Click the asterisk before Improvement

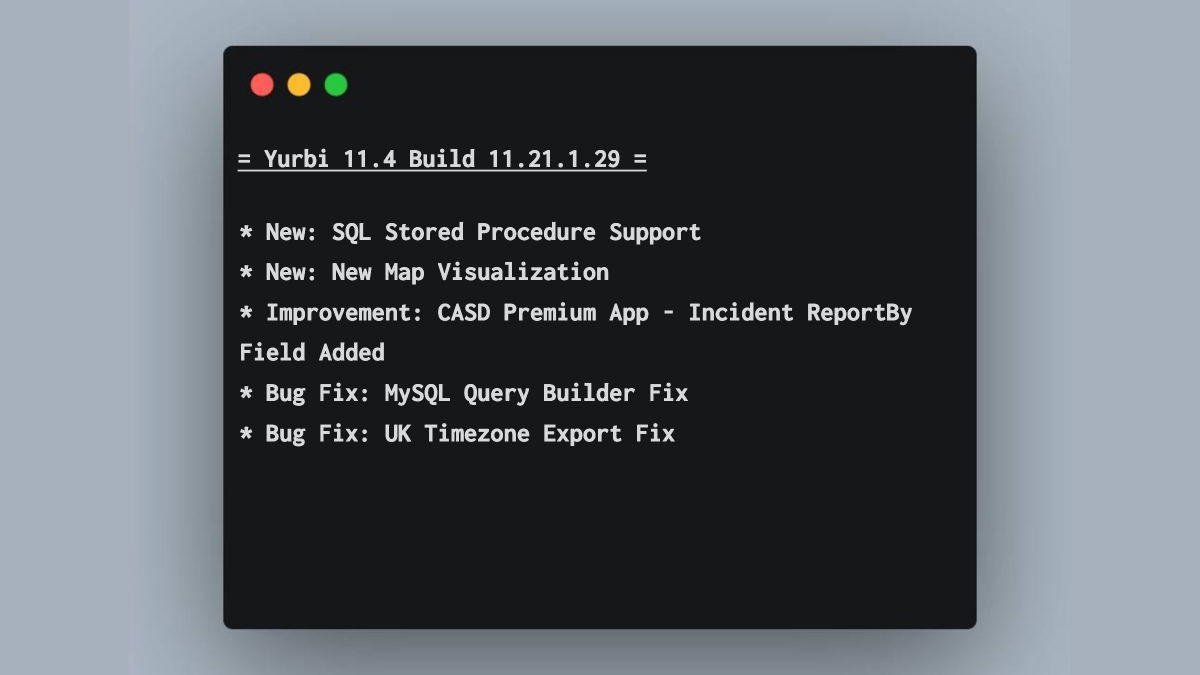coord(246,313)
